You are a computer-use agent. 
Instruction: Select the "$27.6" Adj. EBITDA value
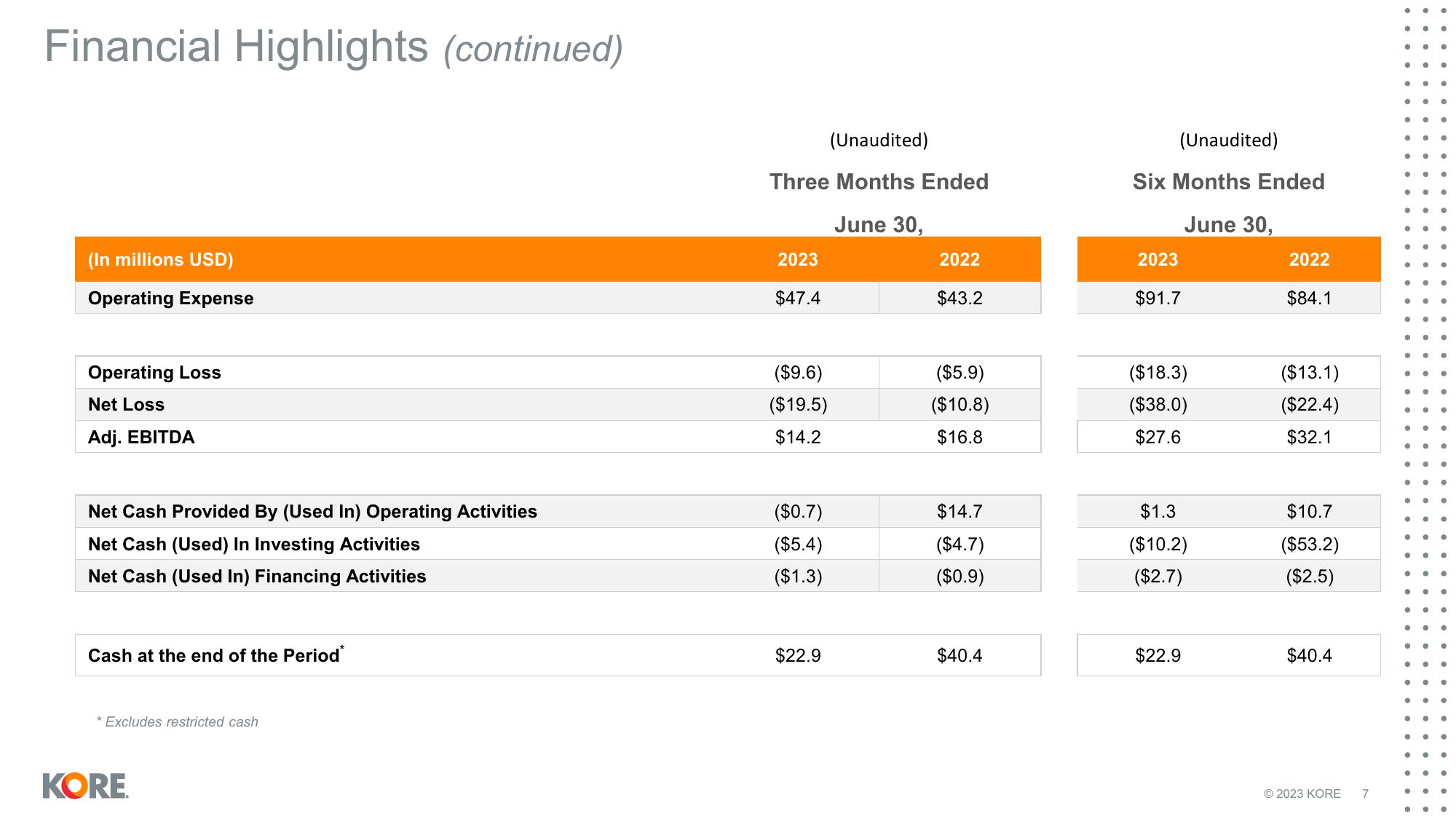1158,438
